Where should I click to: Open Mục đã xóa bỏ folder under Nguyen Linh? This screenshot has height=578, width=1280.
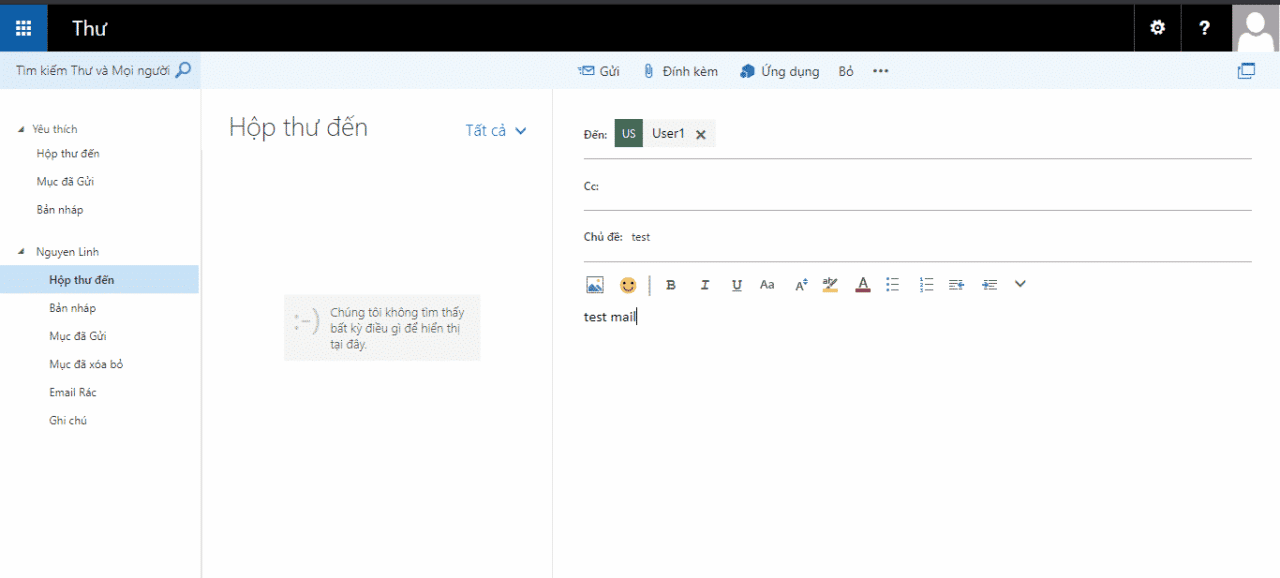tap(86, 364)
